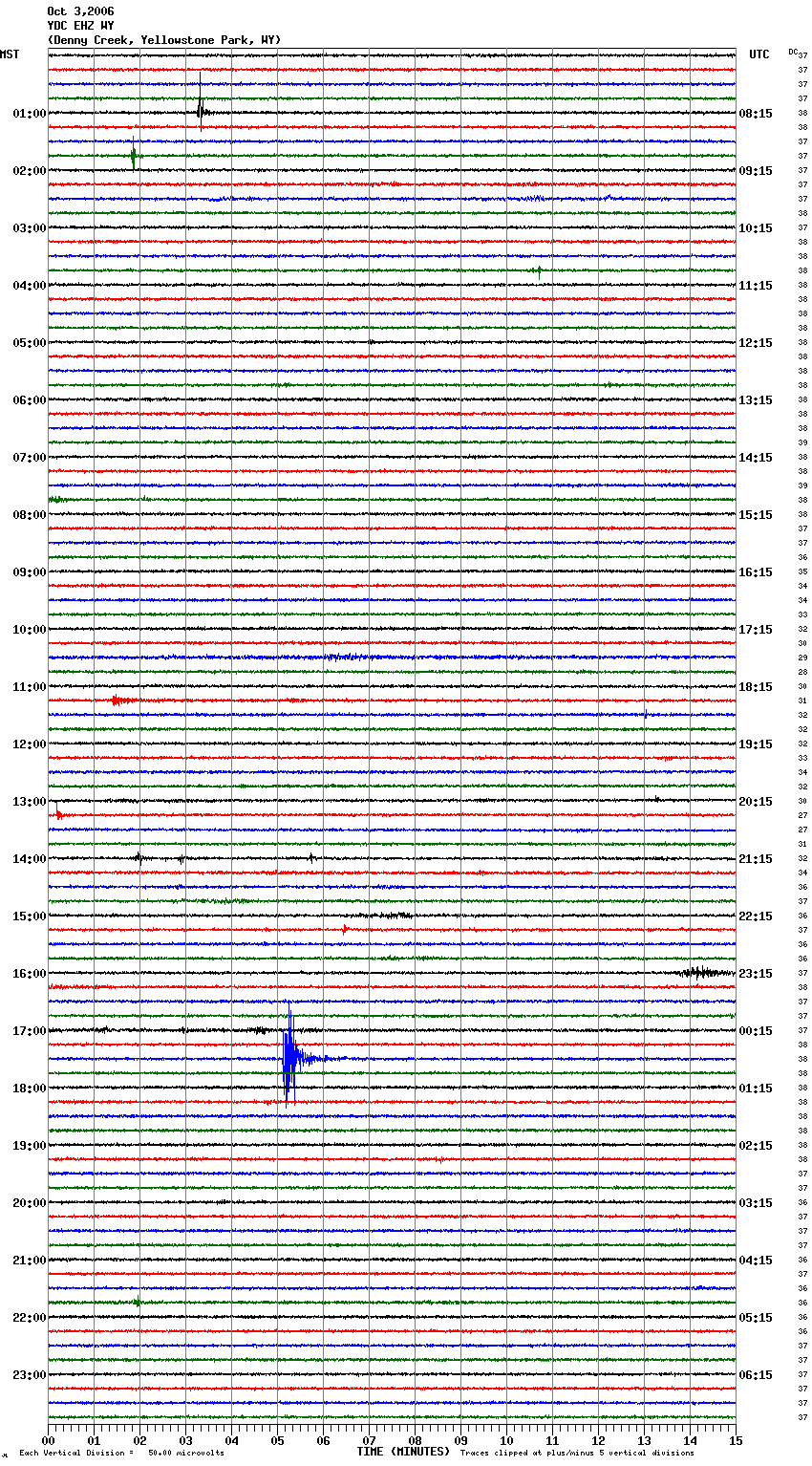The width and height of the screenshot is (812, 1466).
Task: Click the 18:00 MST time label
Action: click(30, 1089)
